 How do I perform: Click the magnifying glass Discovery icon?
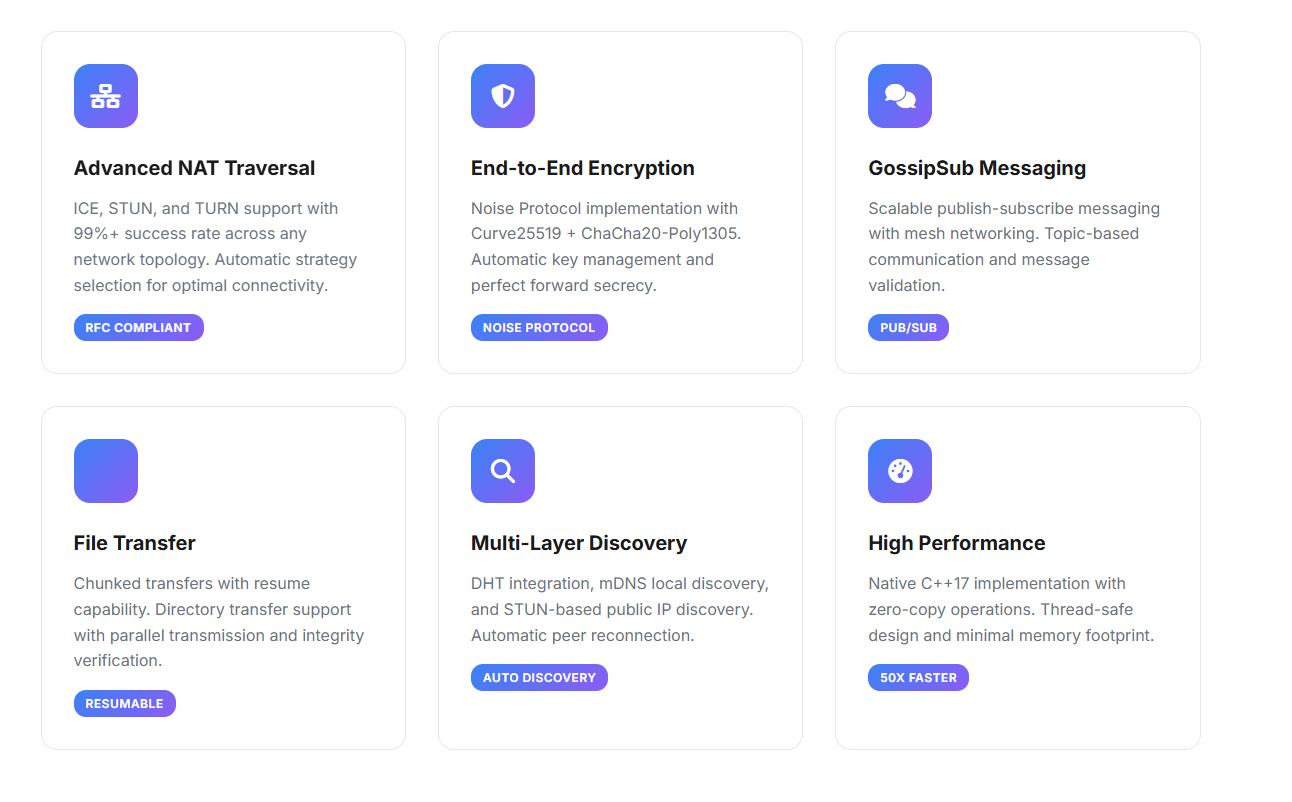coord(502,471)
